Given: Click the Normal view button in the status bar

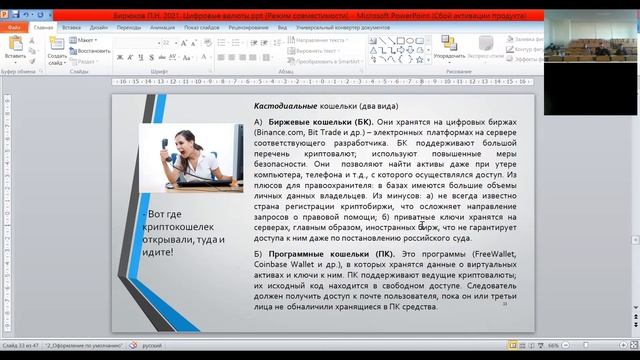Looking at the screenshot, I should 512,345.
